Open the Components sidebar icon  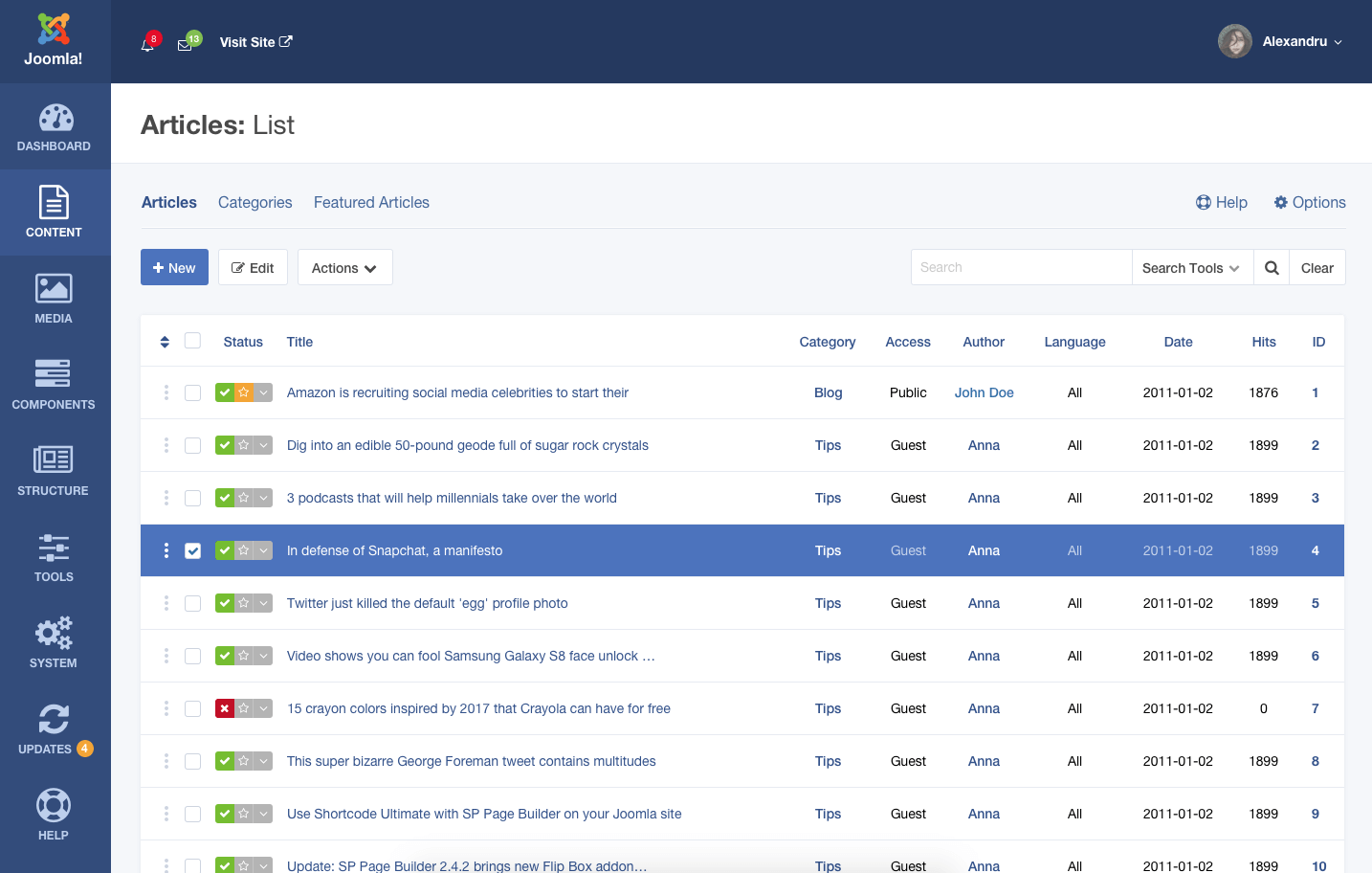(x=54, y=374)
